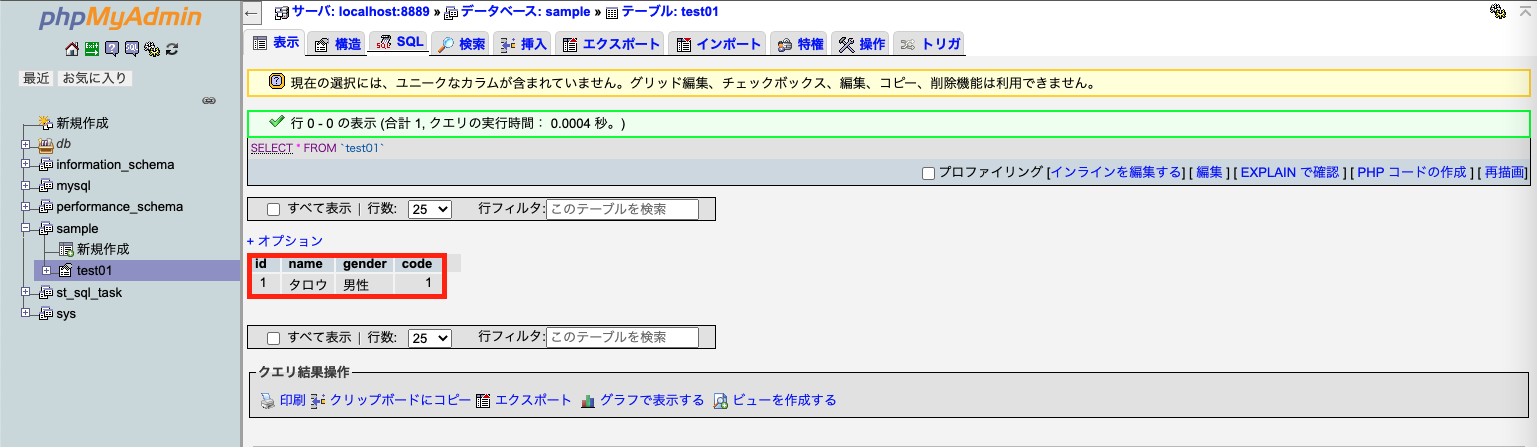Open the SQL documentation icon in sidebar

tap(131, 48)
